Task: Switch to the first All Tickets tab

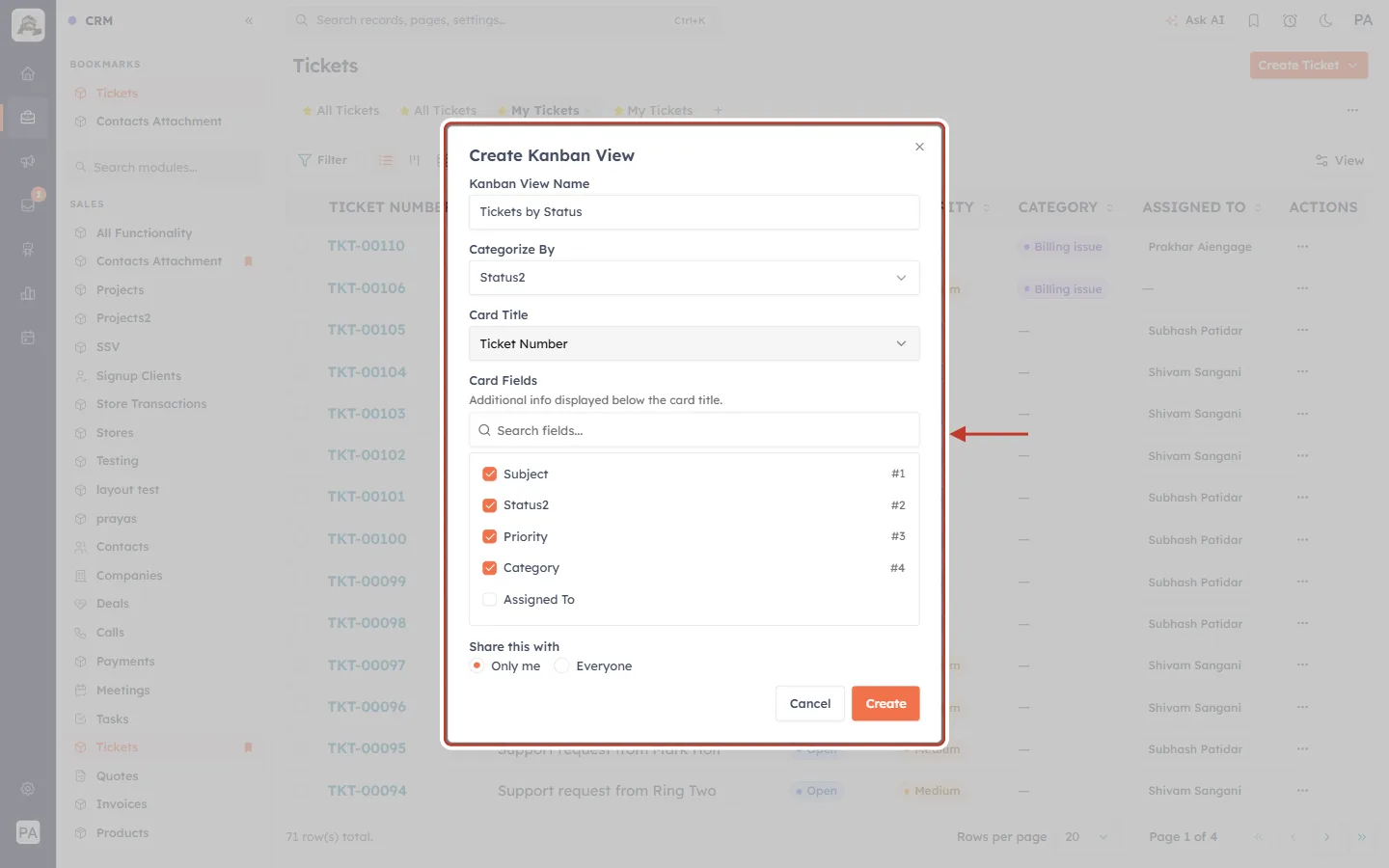Action: click(x=341, y=111)
